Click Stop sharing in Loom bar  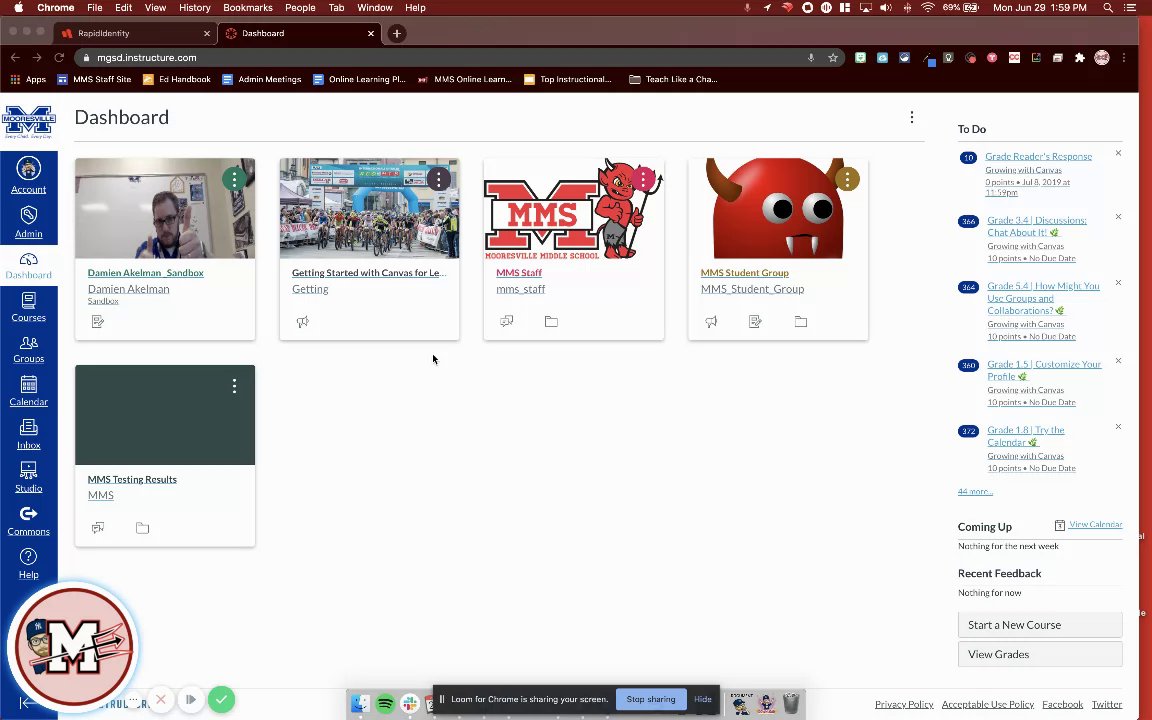click(x=651, y=699)
